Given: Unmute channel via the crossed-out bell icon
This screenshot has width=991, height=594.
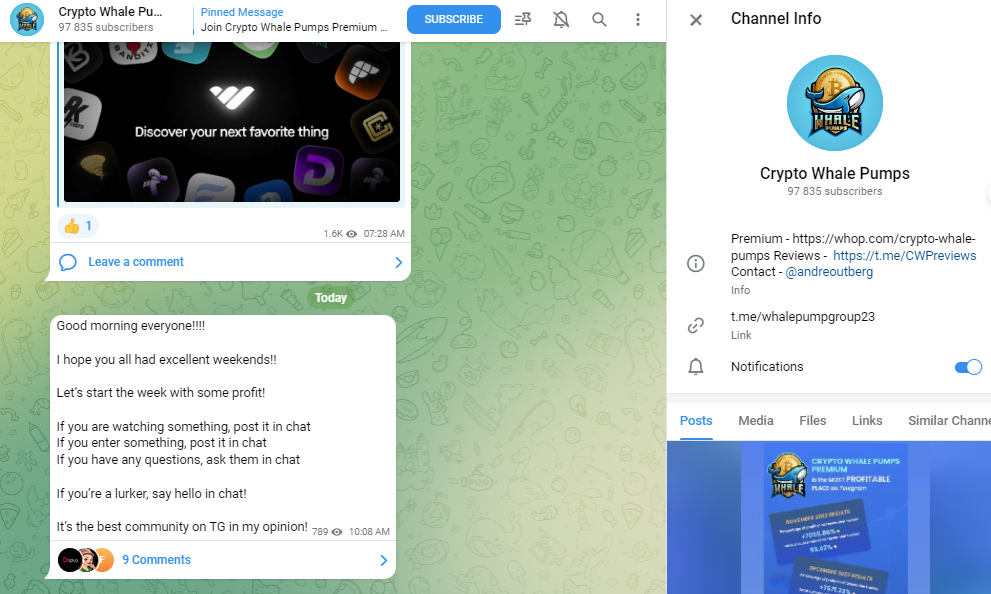Looking at the screenshot, I should tap(561, 19).
